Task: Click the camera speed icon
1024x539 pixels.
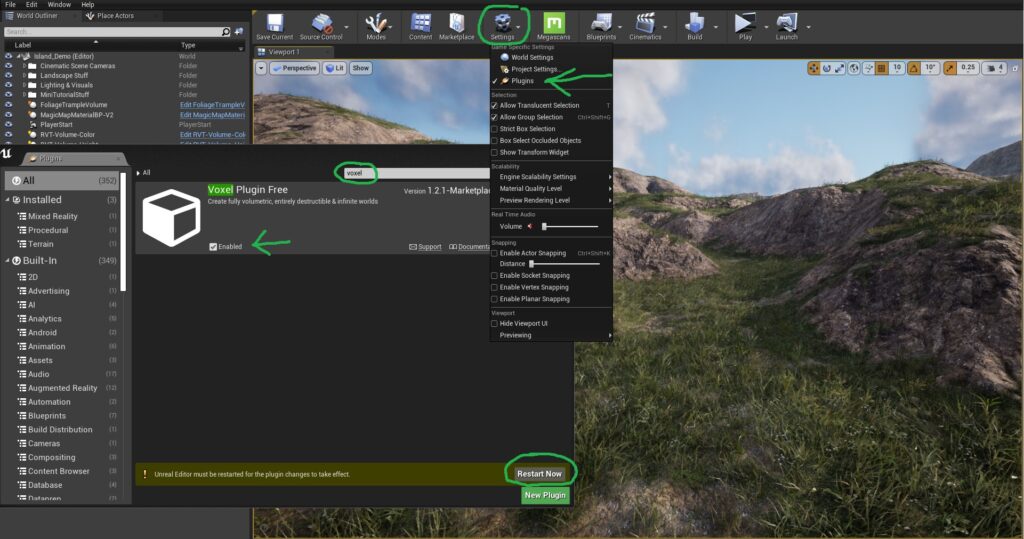Action: pyautogui.click(x=993, y=68)
